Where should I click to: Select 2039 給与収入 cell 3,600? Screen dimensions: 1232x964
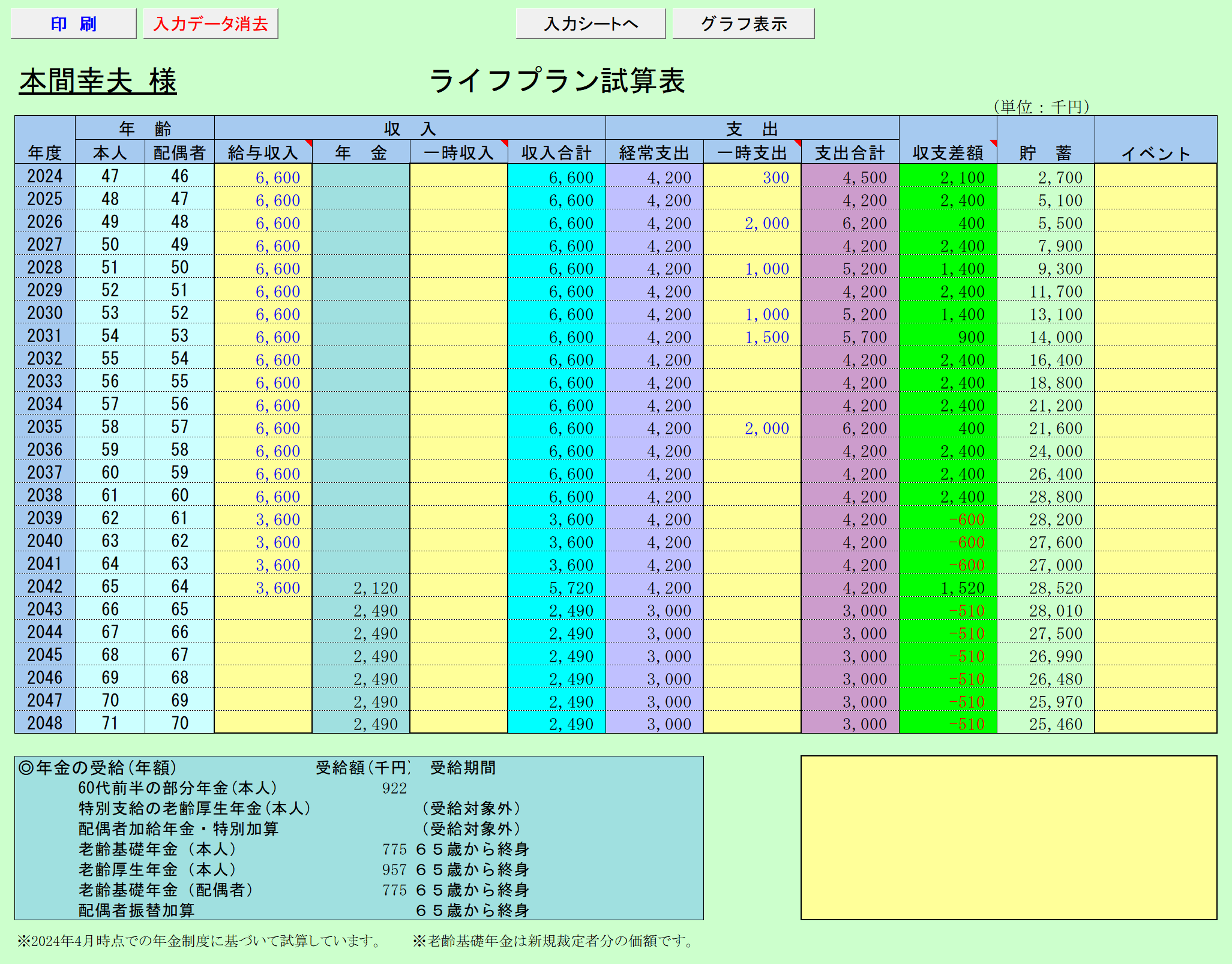[263, 518]
